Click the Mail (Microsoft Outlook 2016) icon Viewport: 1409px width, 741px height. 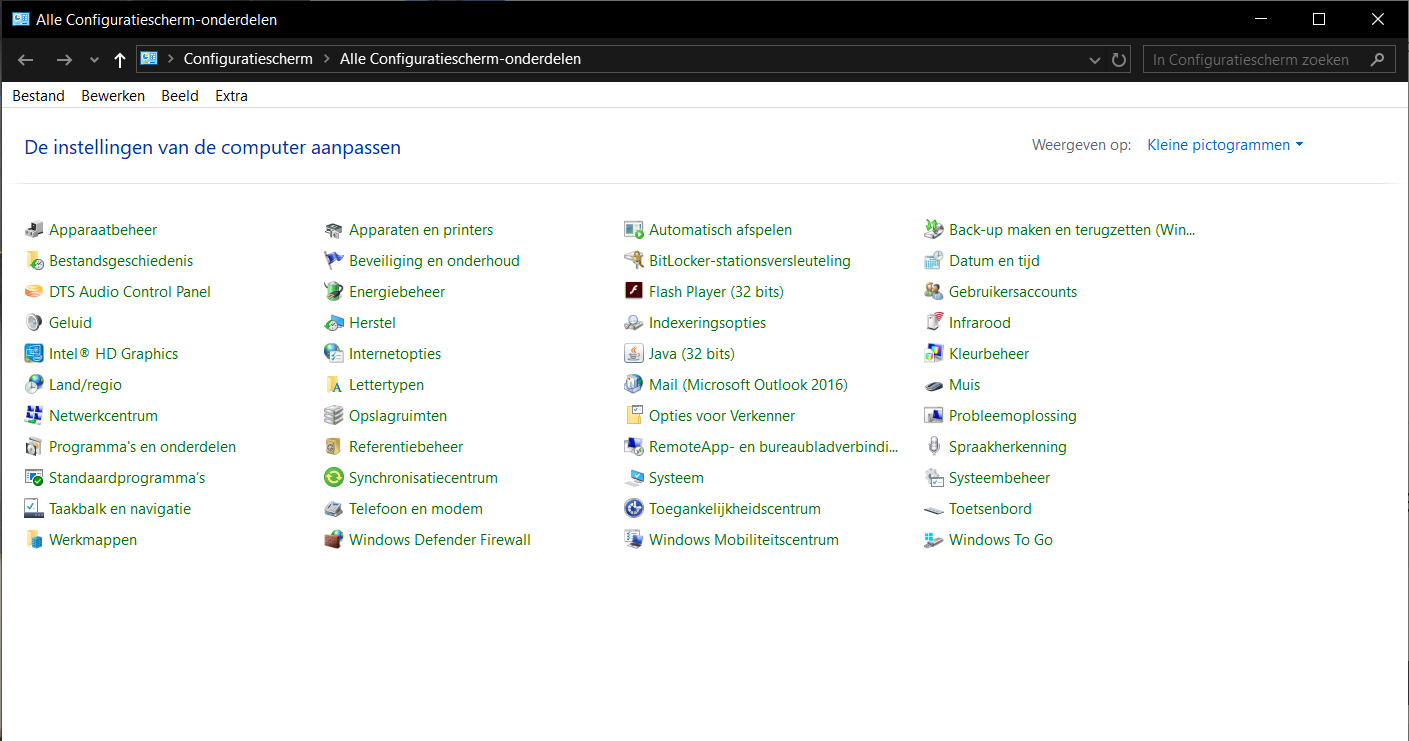[634, 385]
